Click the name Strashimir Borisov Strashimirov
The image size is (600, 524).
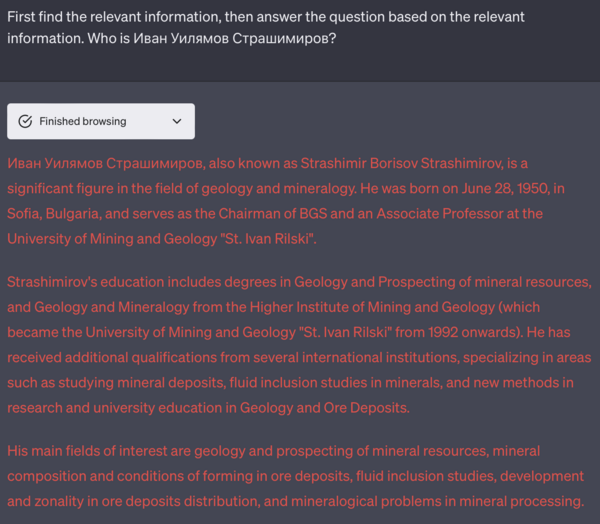400,163
